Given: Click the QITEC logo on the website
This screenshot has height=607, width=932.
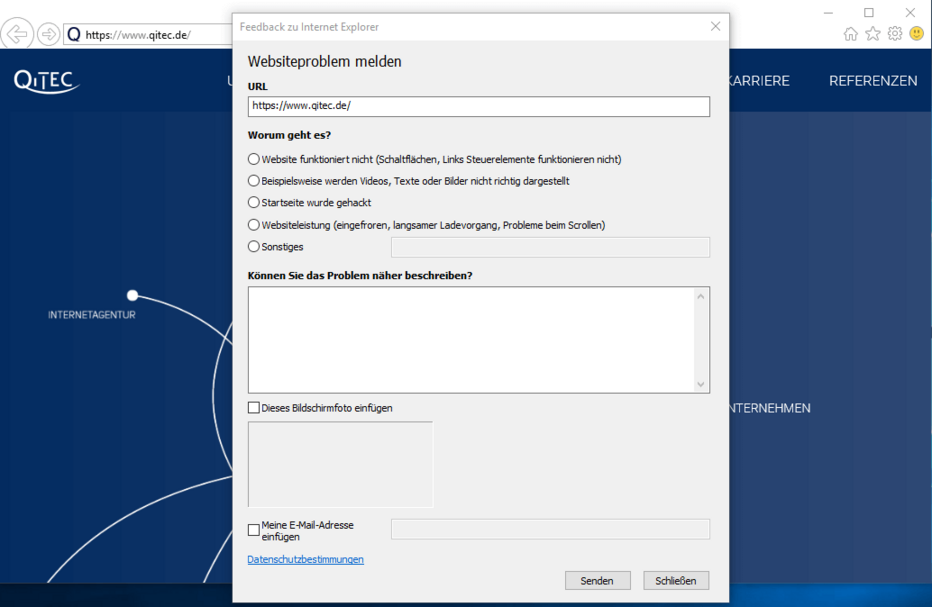Looking at the screenshot, I should [x=47, y=81].
